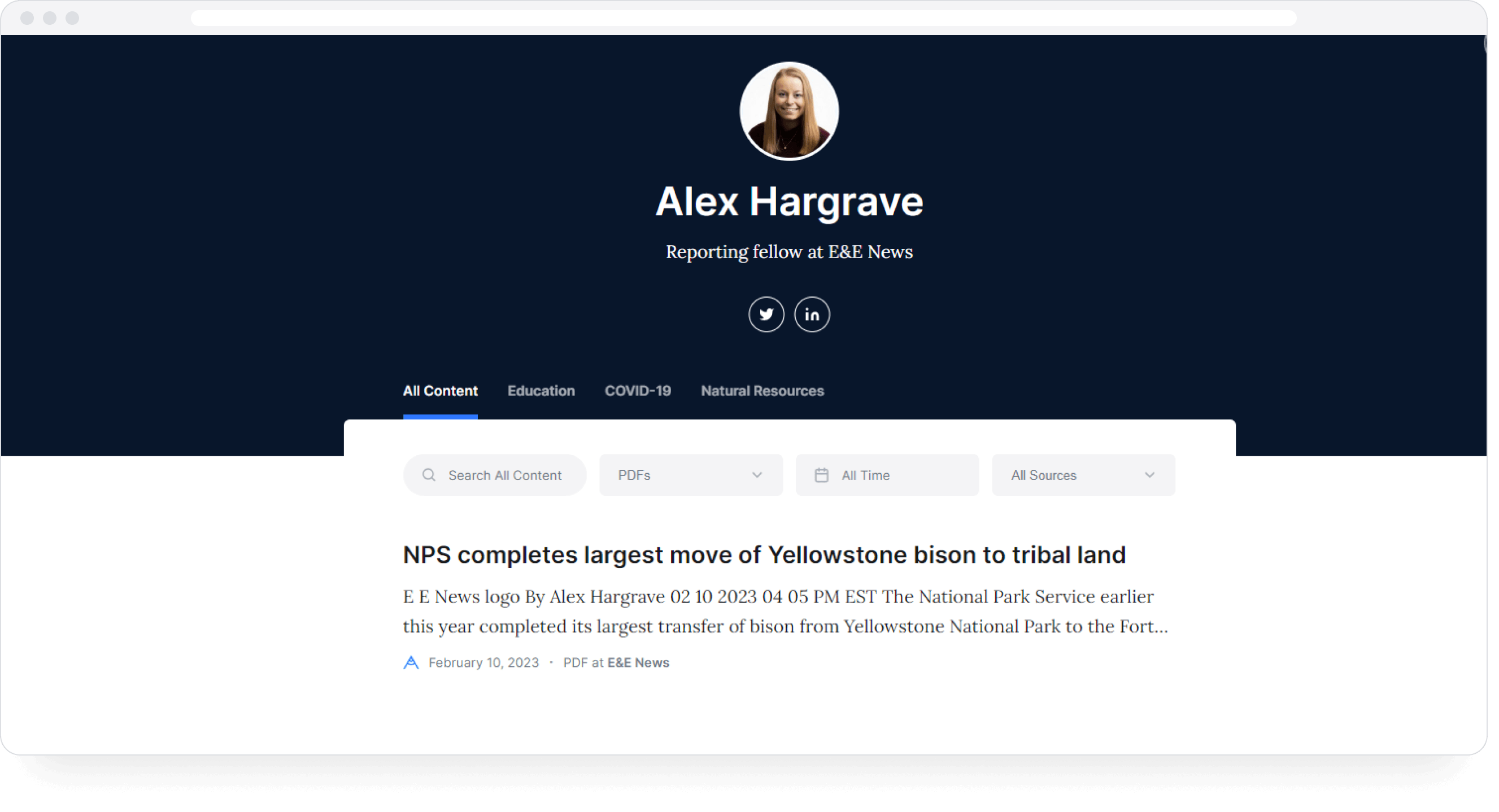
Task: Open the All Sources dropdown
Action: pos(1082,475)
